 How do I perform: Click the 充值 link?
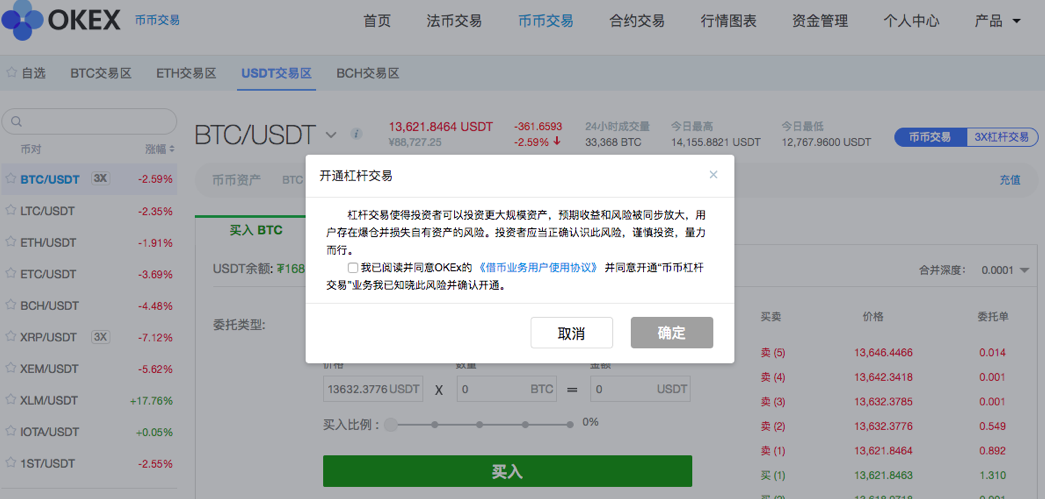pos(1010,179)
